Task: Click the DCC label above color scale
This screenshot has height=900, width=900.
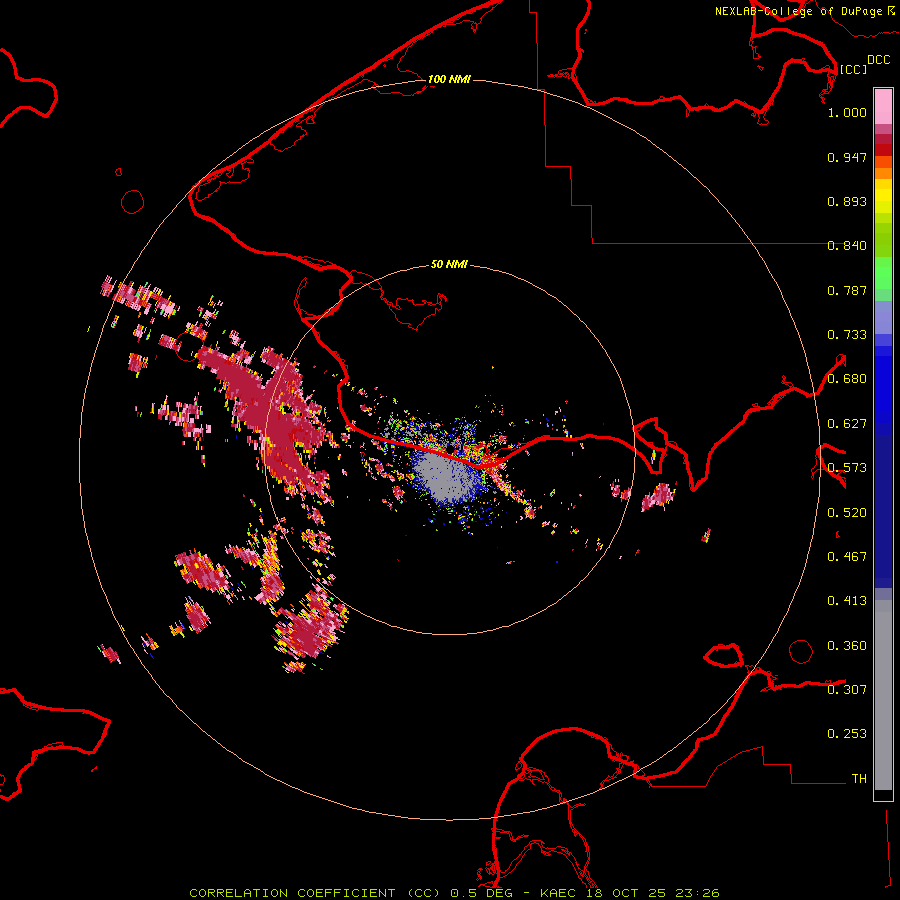Action: coord(878,60)
